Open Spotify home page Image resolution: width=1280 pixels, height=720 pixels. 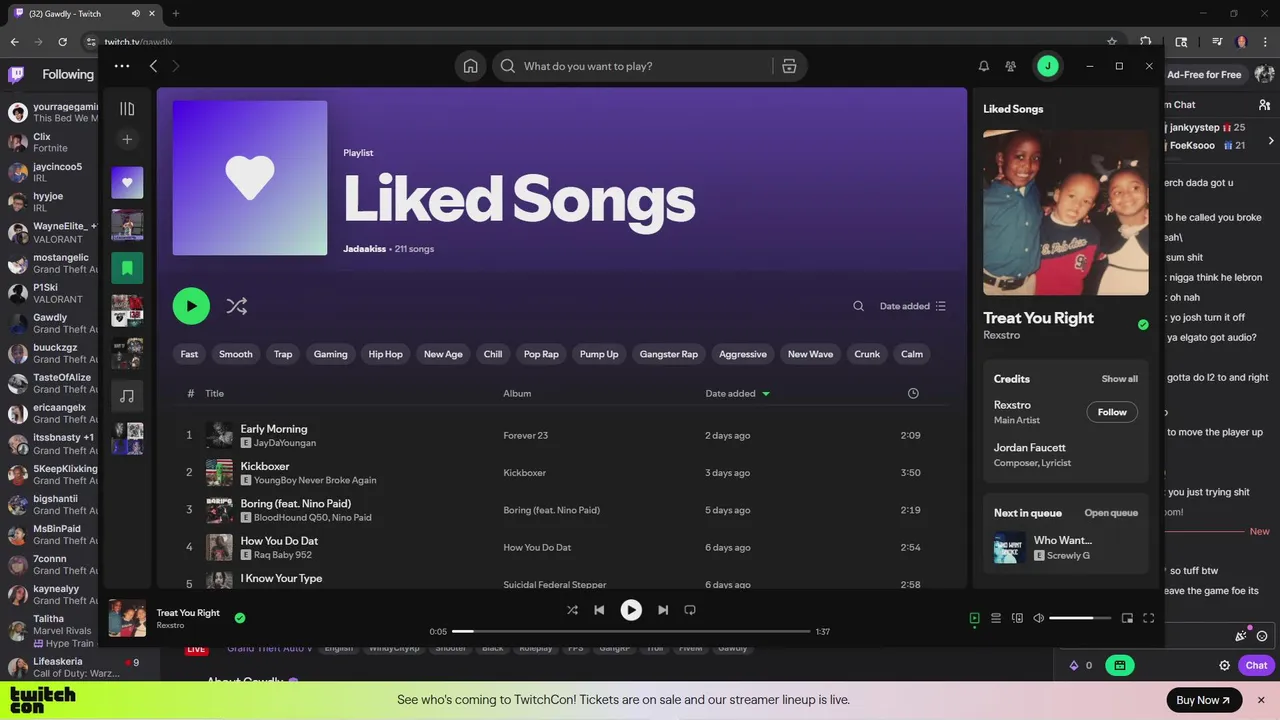[x=470, y=66]
